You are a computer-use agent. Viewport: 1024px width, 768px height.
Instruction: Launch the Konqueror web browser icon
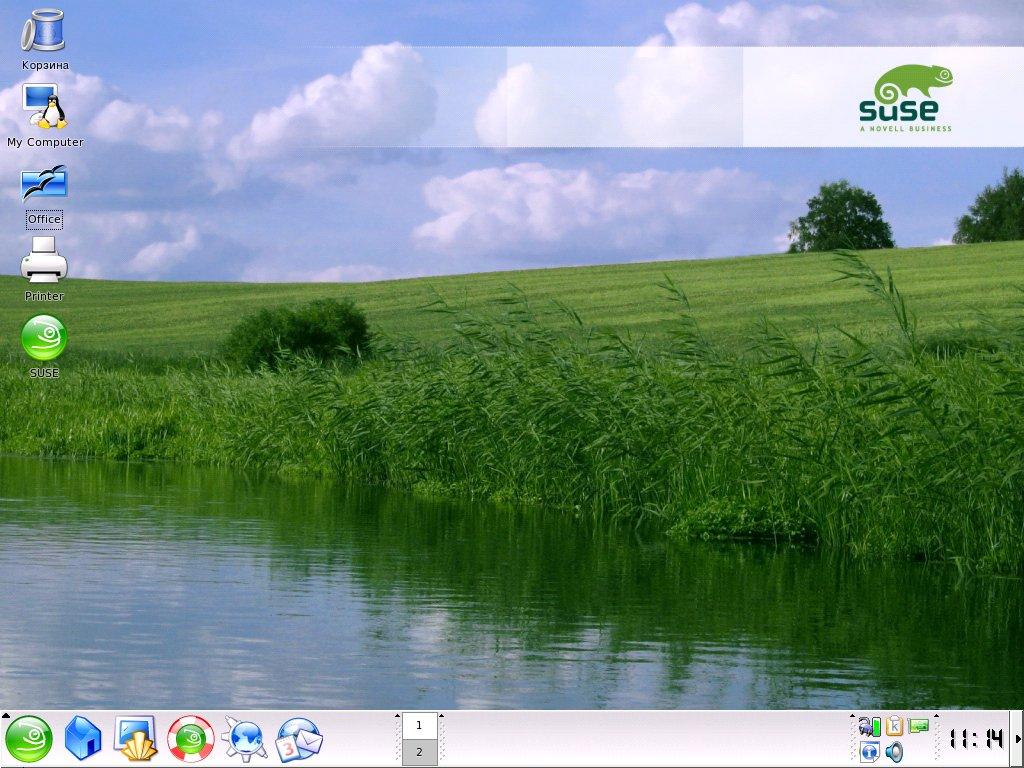click(245, 739)
